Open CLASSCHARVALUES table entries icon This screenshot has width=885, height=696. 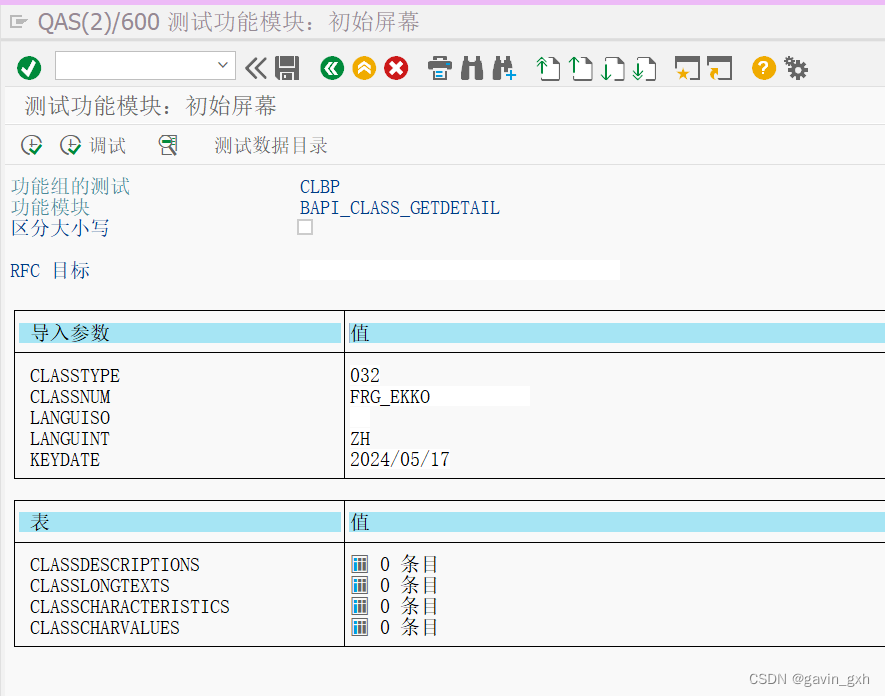[x=359, y=627]
